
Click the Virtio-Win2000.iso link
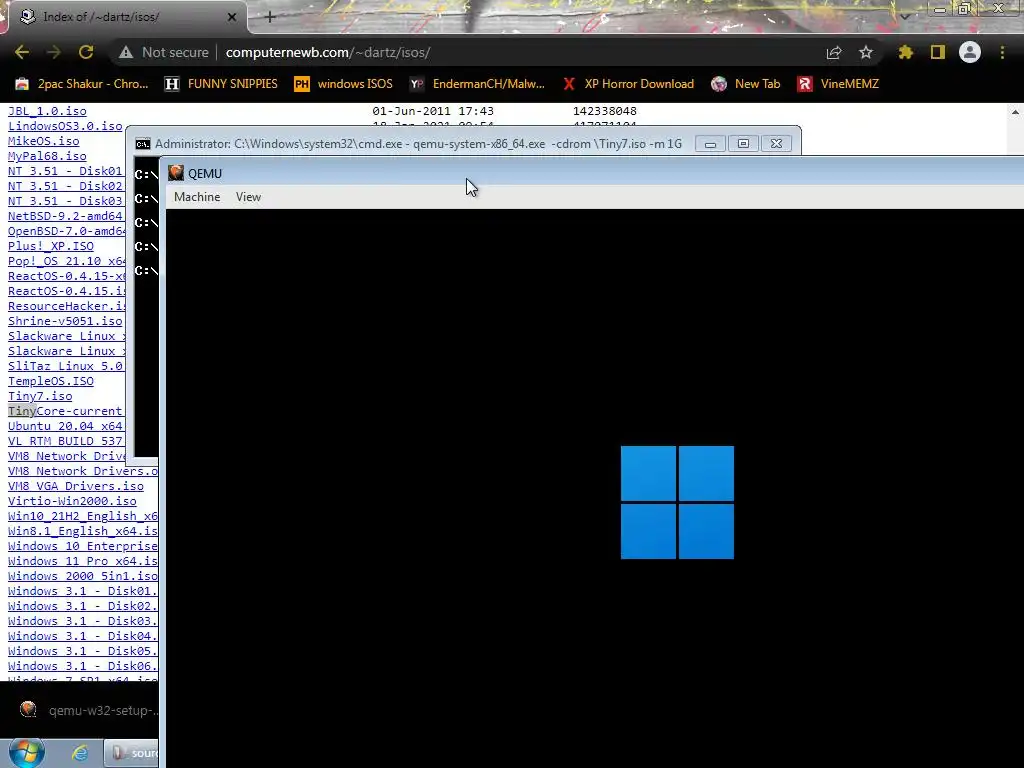click(x=72, y=501)
